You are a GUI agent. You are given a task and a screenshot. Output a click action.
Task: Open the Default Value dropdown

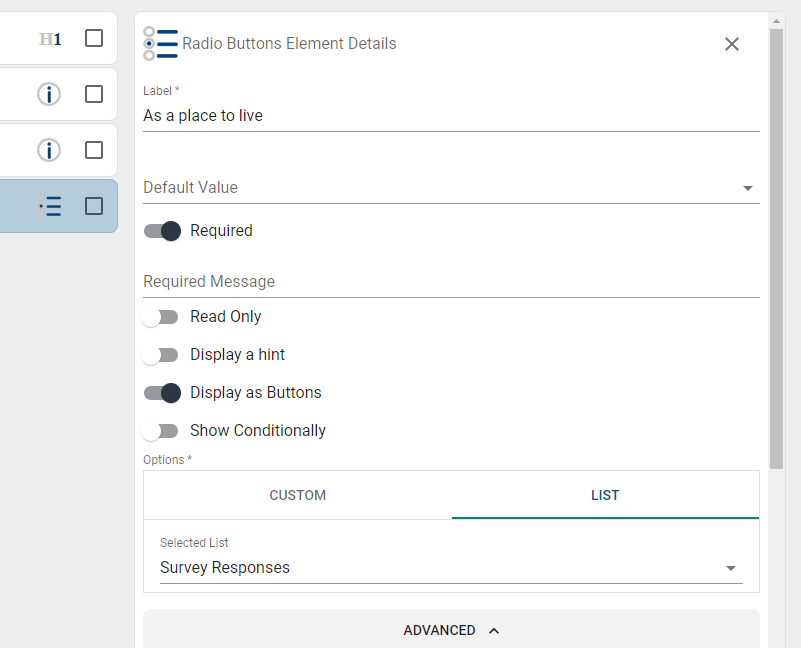(451, 188)
